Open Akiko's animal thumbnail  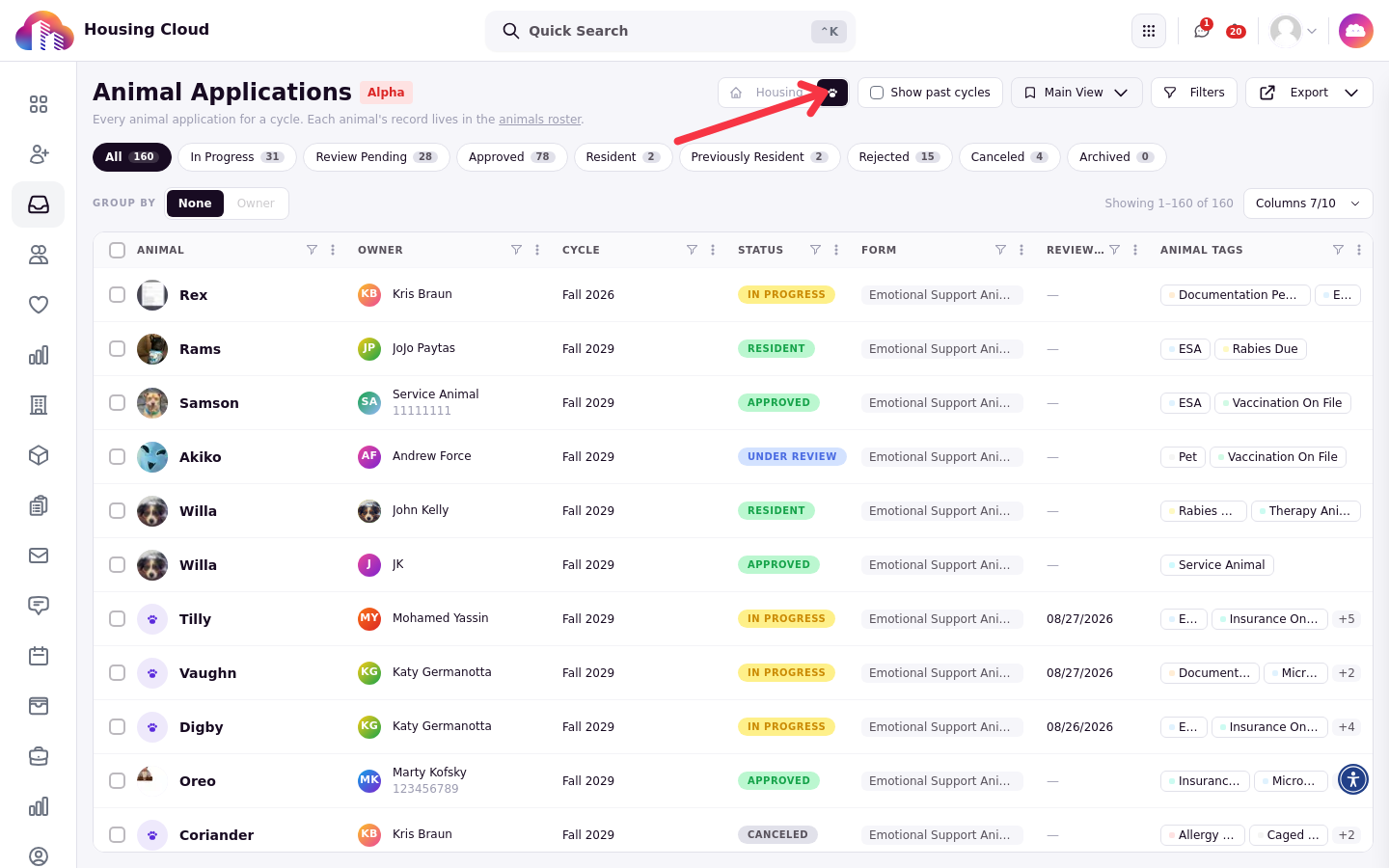(x=152, y=457)
